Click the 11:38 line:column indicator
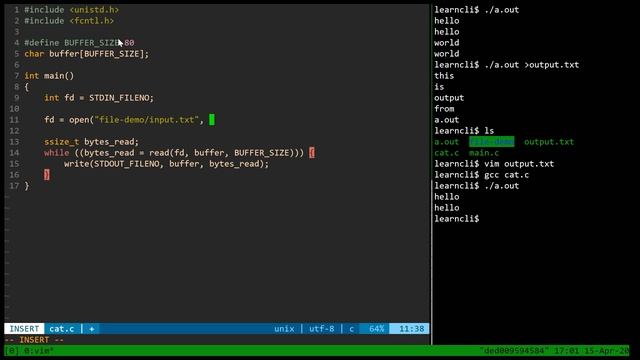The image size is (640, 360). coord(411,329)
